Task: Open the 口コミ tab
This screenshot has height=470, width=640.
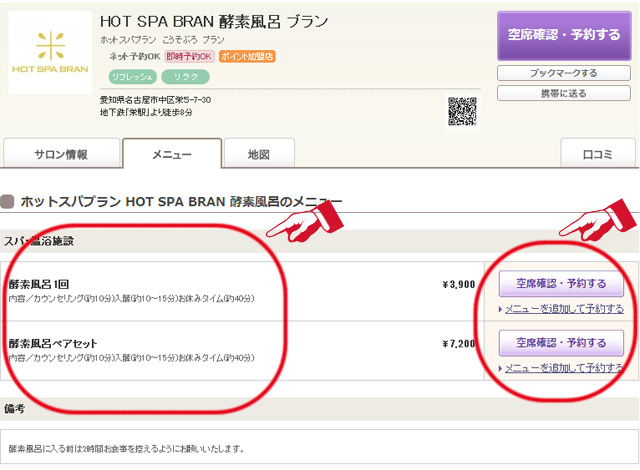Action: (598, 154)
